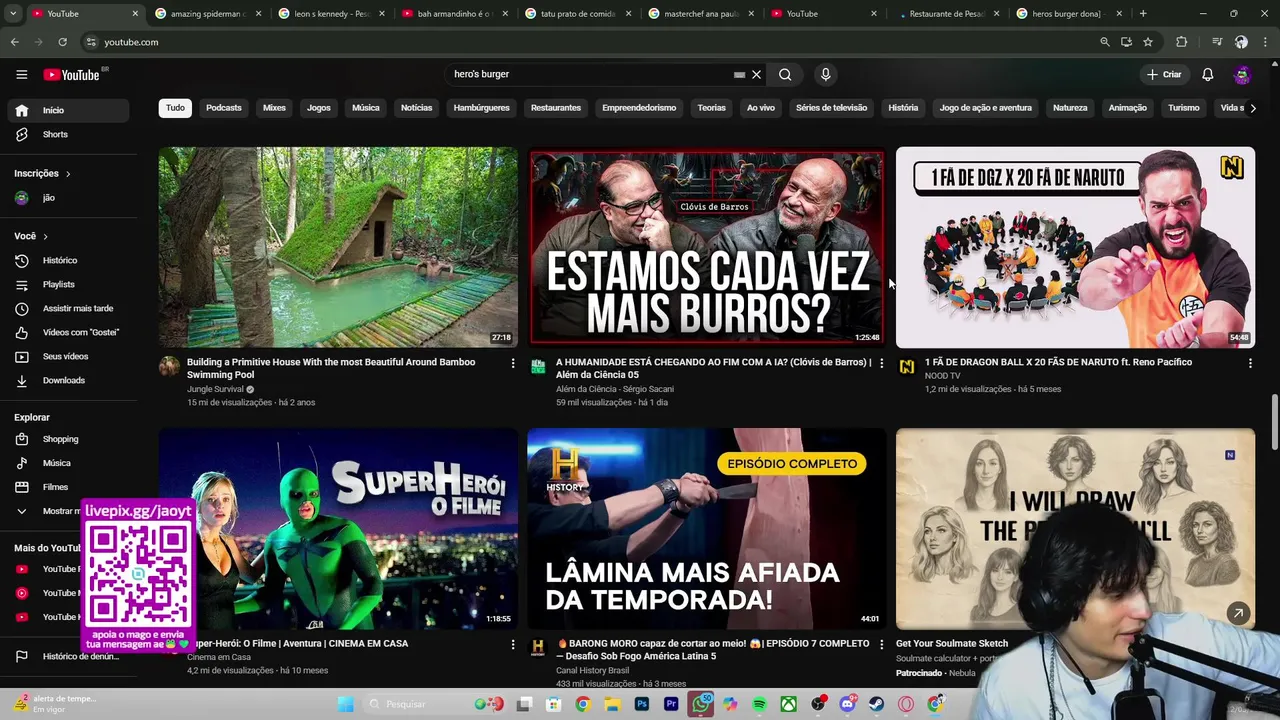Screen dimensions: 1280x720
Task: Go to Início in the sidebar
Action: pyautogui.click(x=68, y=110)
